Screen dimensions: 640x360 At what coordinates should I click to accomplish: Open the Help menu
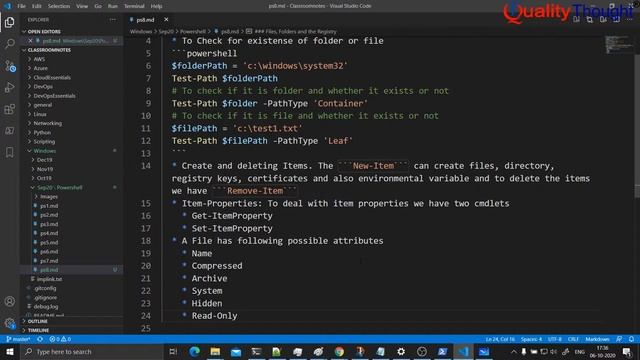(x=156, y=6)
